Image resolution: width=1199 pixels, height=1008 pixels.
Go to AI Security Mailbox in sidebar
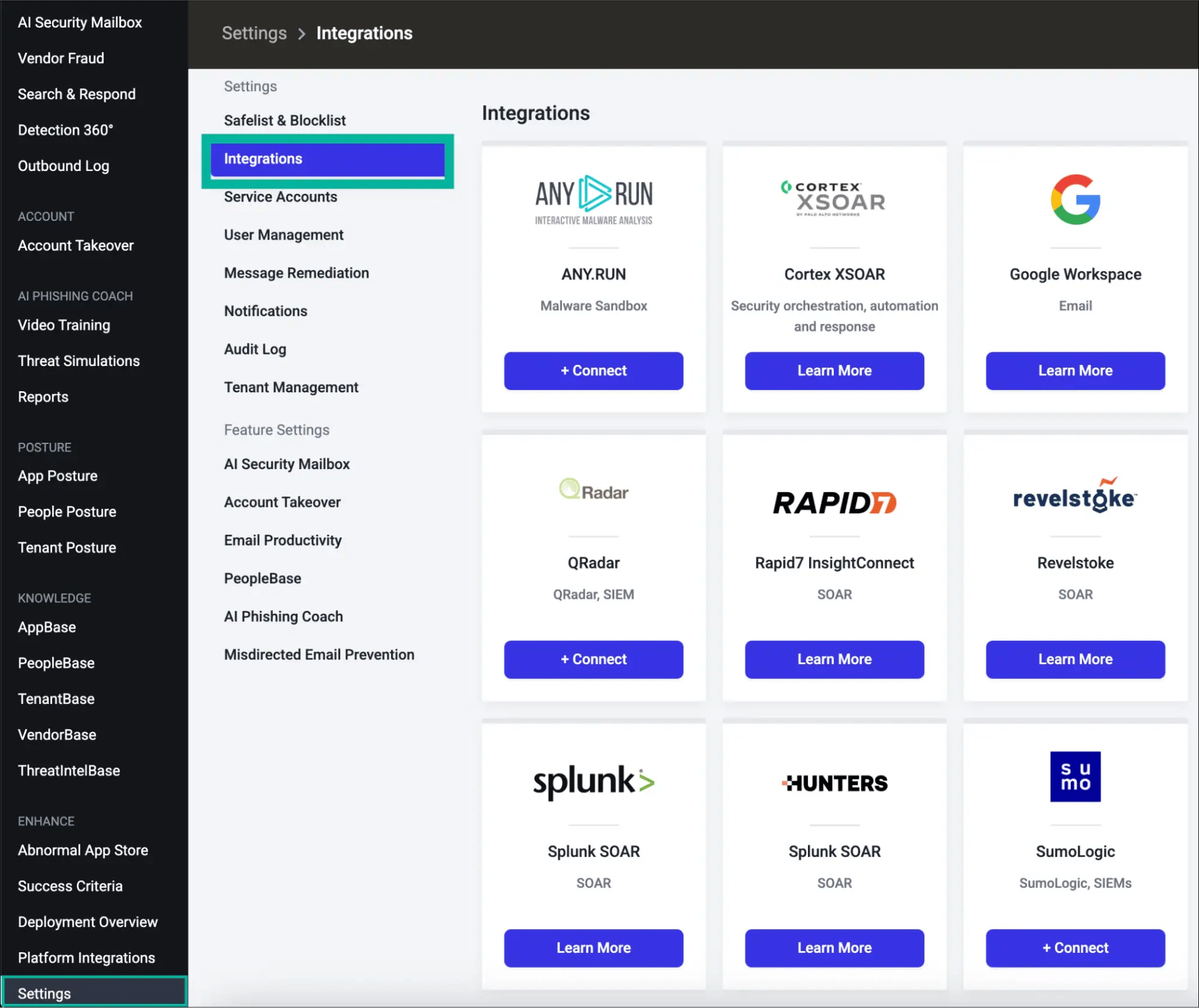80,22
